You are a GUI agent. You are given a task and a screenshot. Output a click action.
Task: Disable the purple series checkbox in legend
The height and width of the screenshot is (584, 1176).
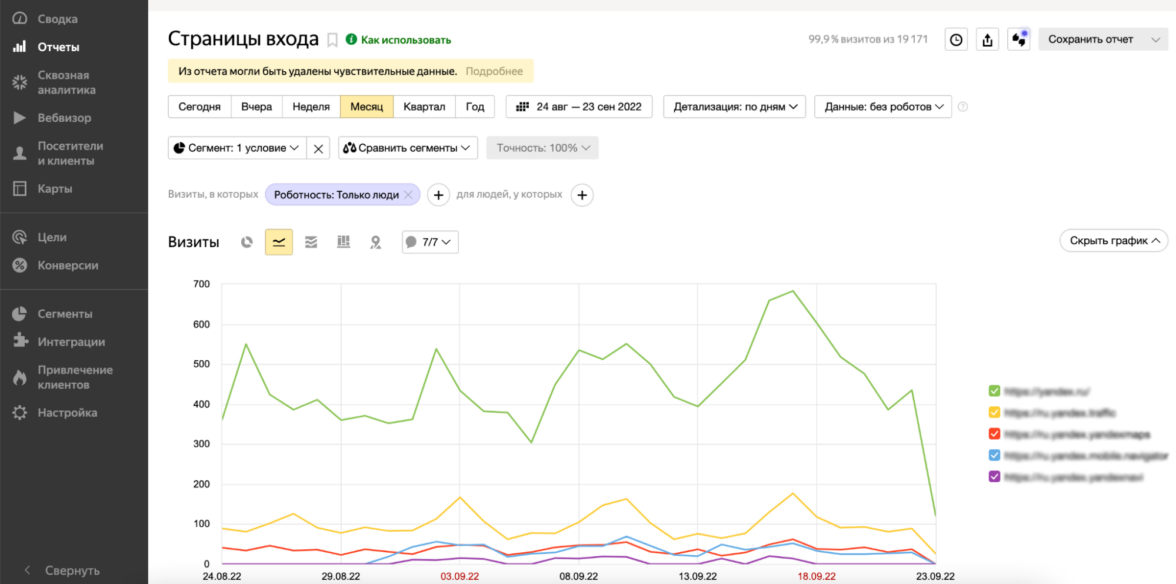point(994,477)
